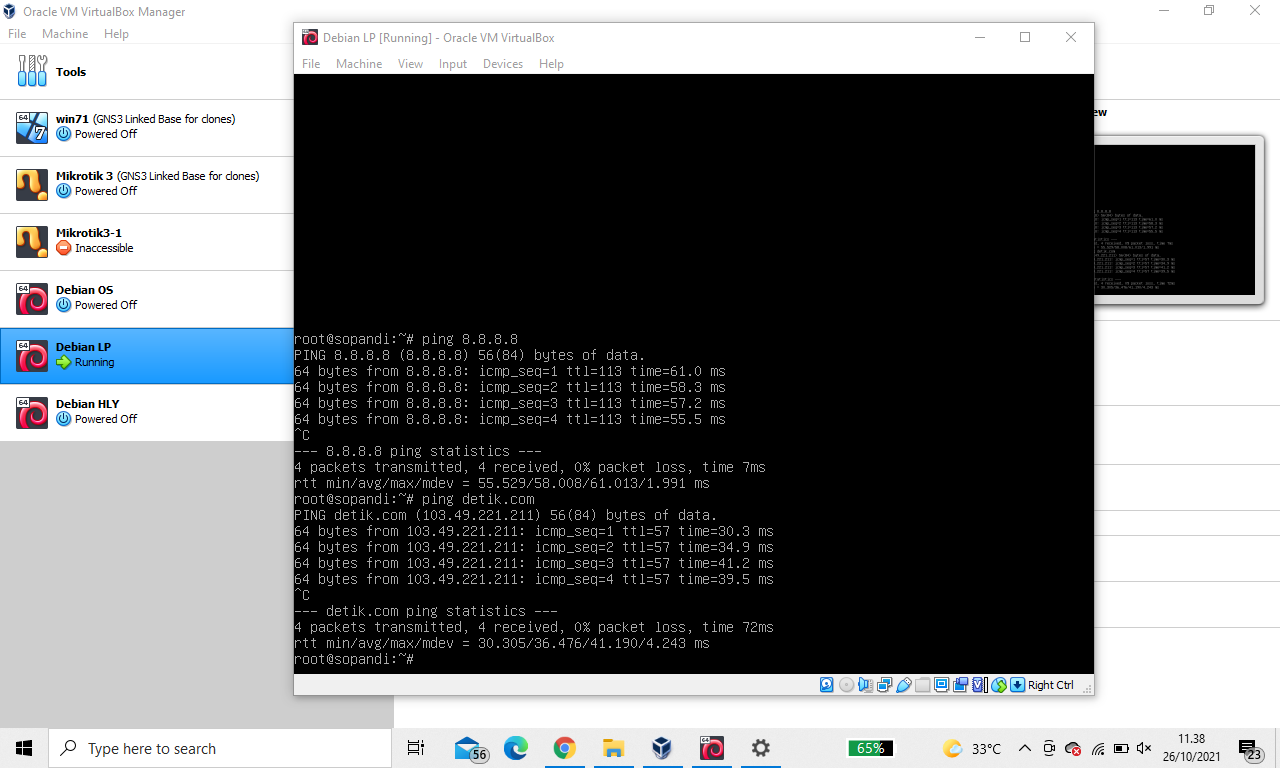Select the running Debian LP machine
Viewport: 1280px width, 768px height.
click(x=147, y=355)
